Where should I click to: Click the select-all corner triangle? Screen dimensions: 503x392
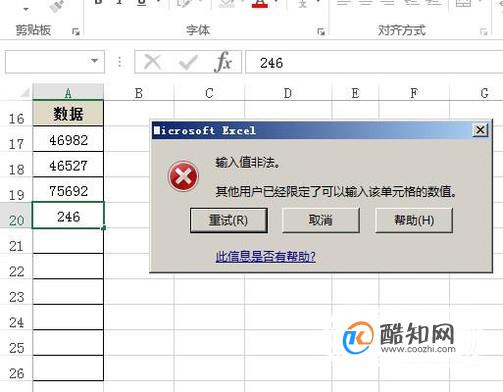click(25, 93)
